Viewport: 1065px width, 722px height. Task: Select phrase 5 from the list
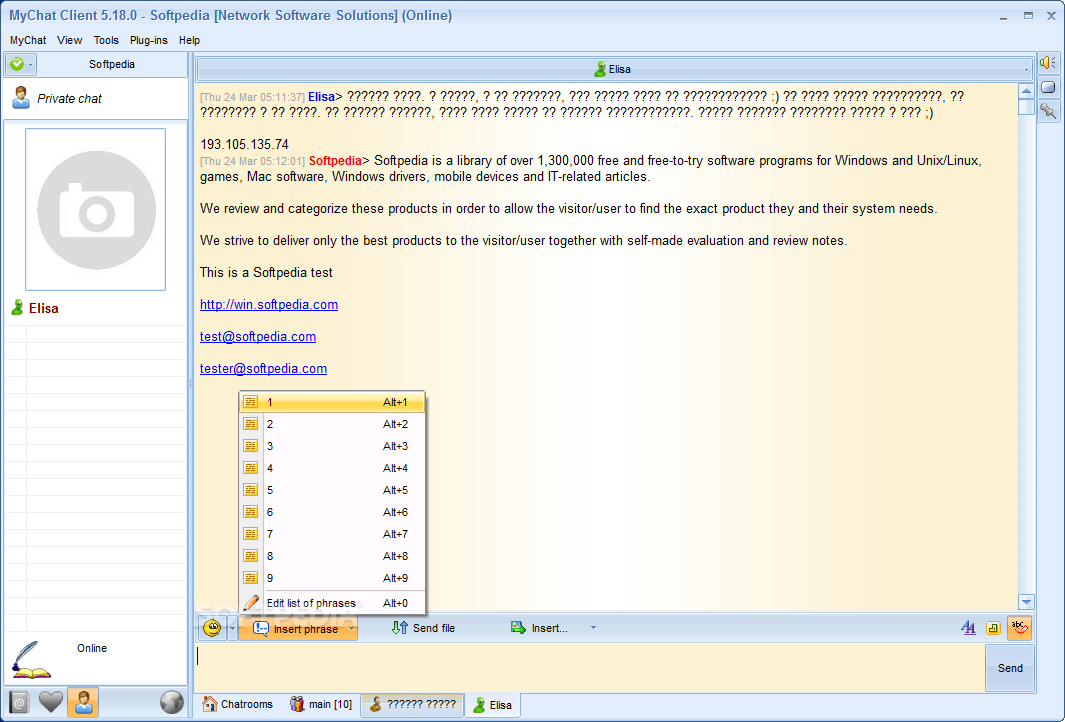click(332, 490)
